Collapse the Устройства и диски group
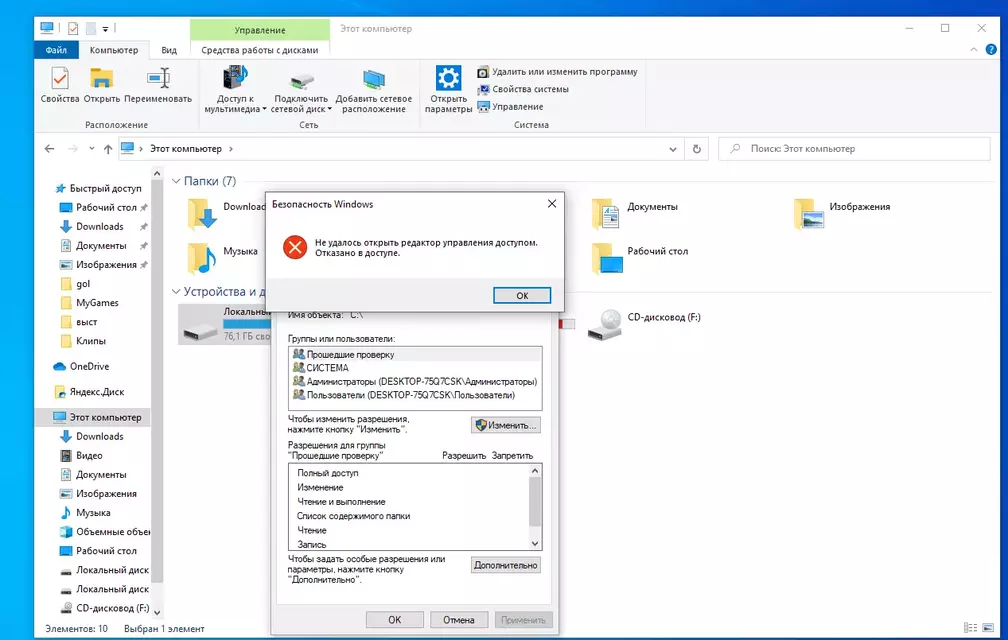Viewport: 1008px width, 640px height. tap(176, 292)
